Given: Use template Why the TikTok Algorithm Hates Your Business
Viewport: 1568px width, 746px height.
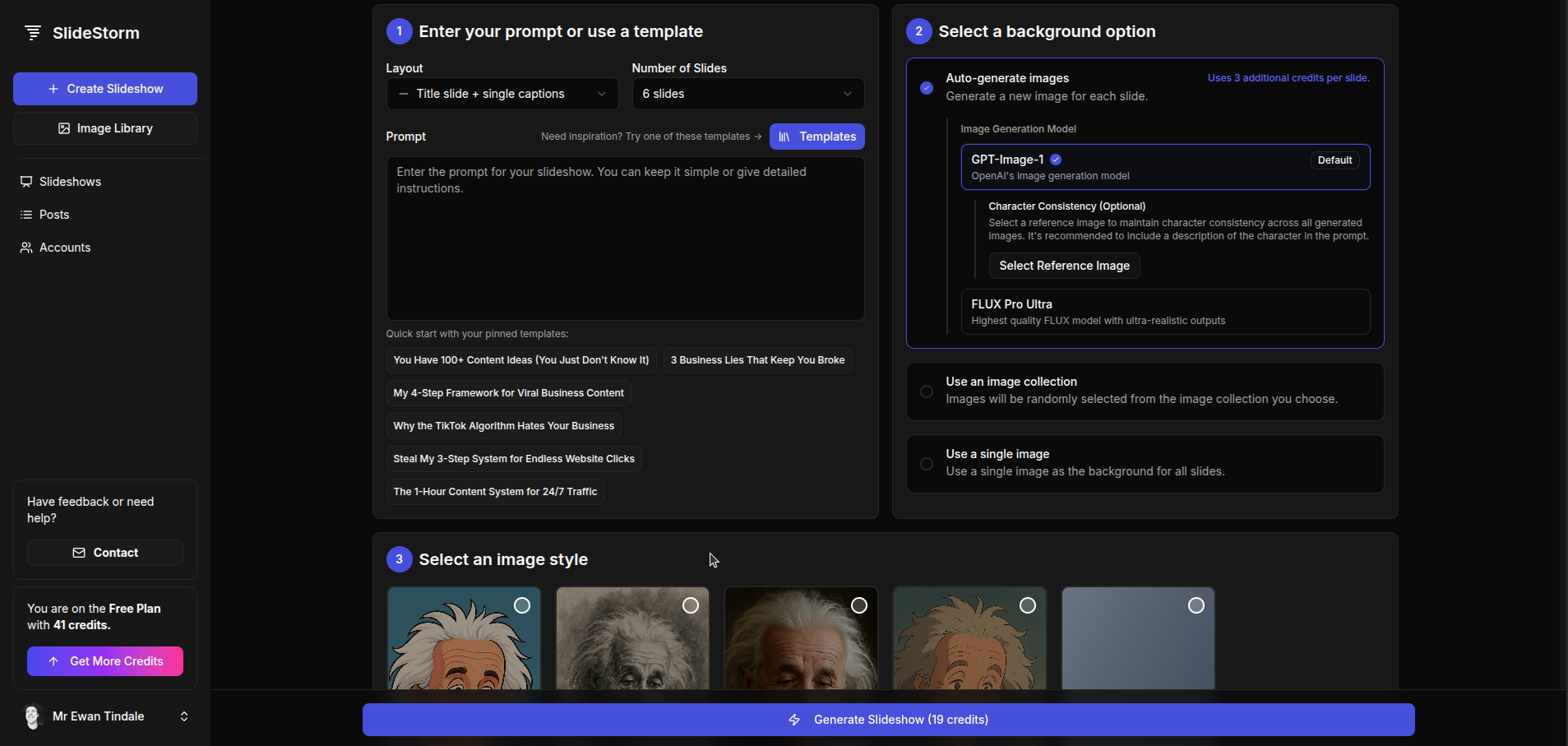Looking at the screenshot, I should click(503, 426).
